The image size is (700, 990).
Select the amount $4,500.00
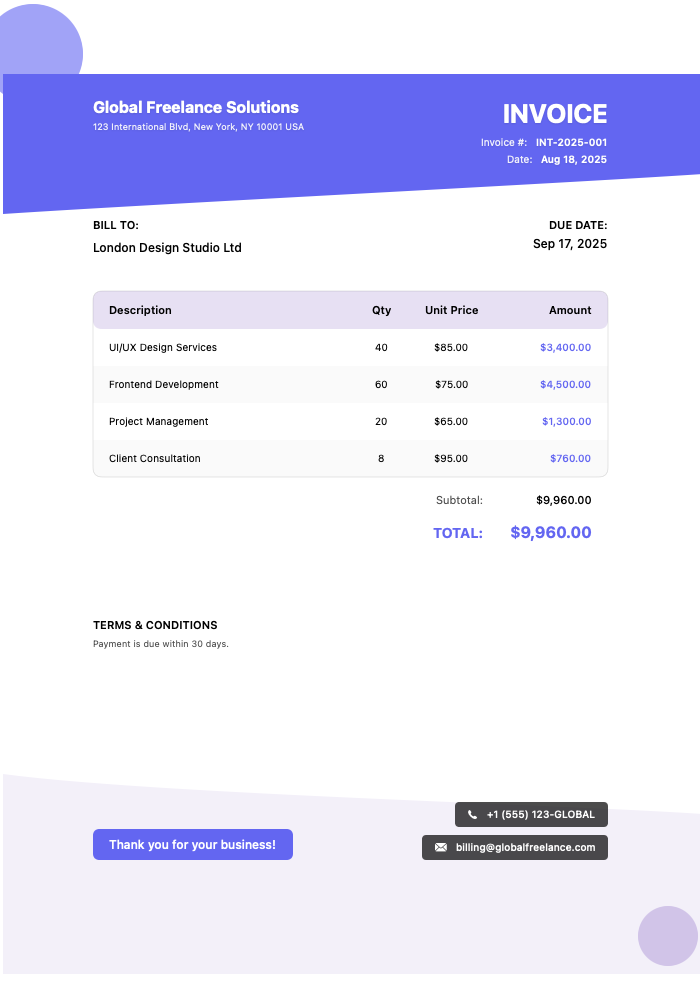coord(566,385)
